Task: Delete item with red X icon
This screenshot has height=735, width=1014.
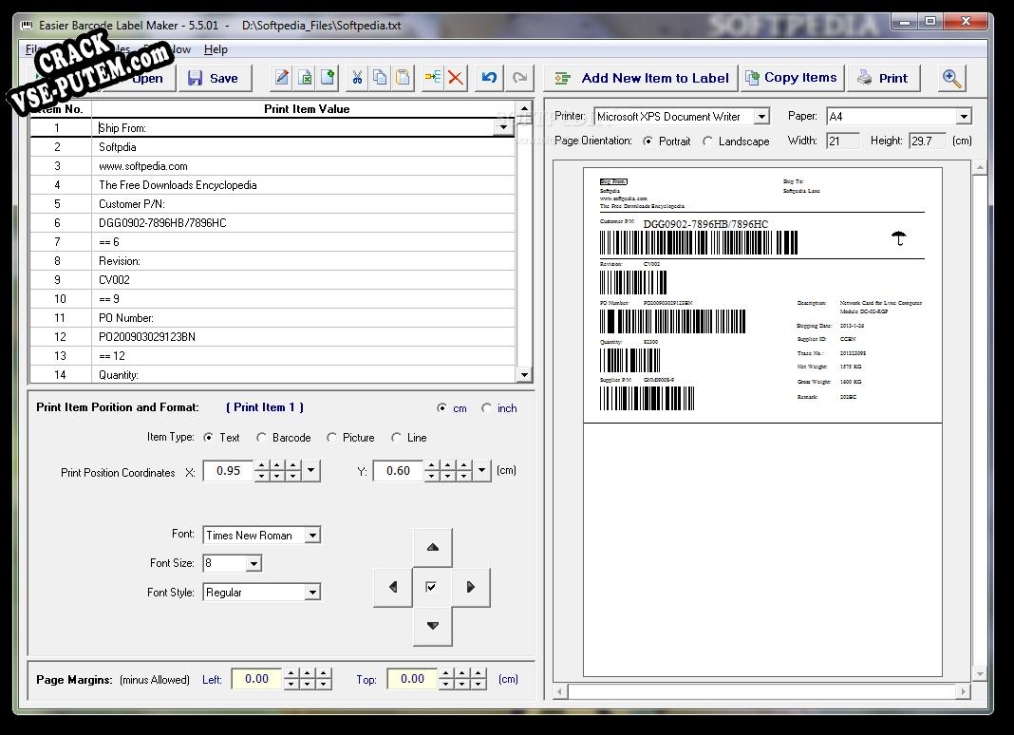Action: pyautogui.click(x=456, y=78)
